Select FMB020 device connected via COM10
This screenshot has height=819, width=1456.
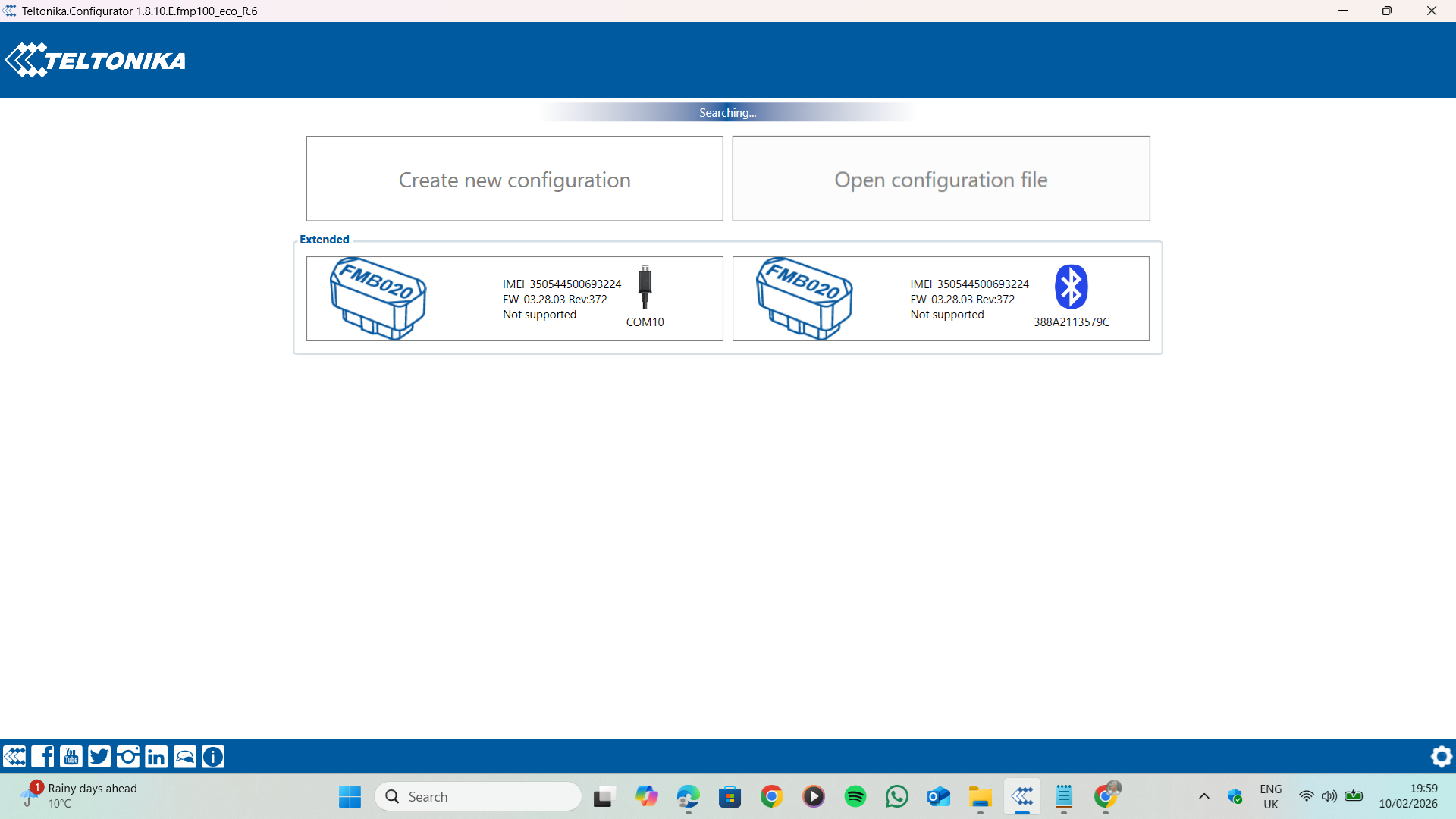[x=514, y=299]
